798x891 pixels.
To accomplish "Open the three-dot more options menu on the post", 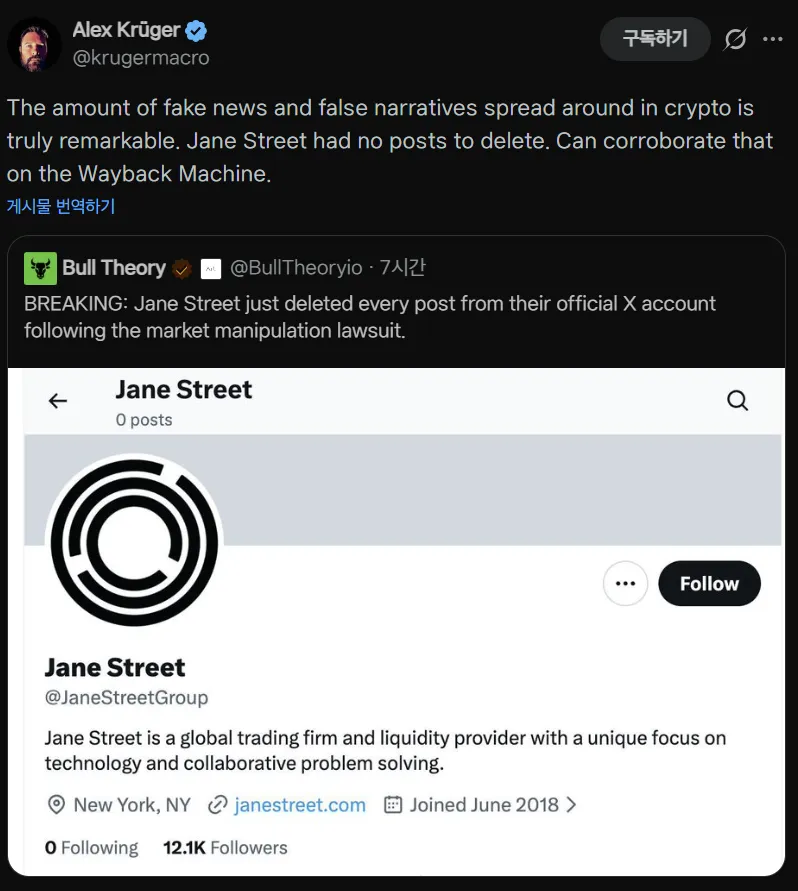I will [773, 39].
